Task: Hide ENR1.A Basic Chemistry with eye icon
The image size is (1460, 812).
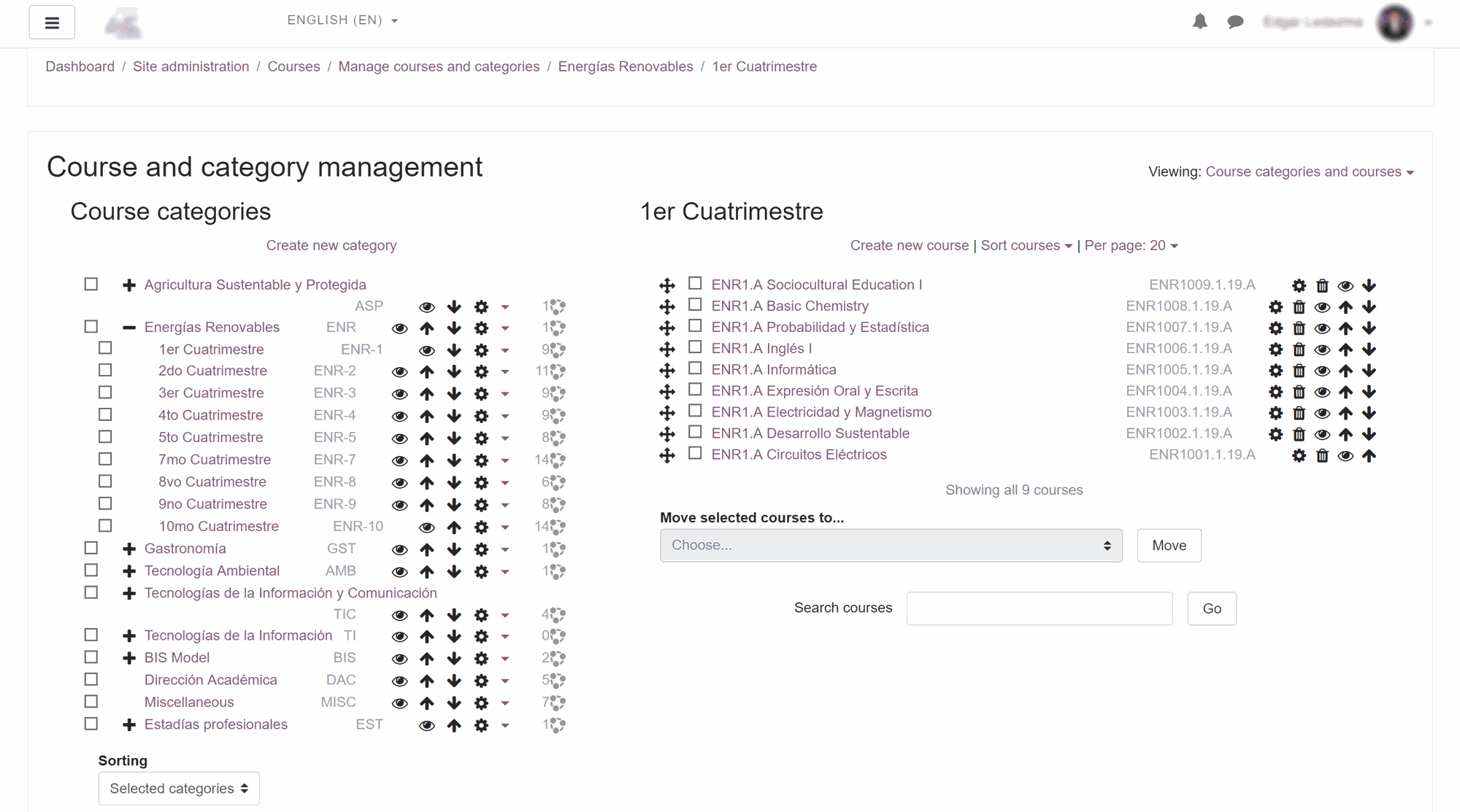Action: coord(1322,307)
